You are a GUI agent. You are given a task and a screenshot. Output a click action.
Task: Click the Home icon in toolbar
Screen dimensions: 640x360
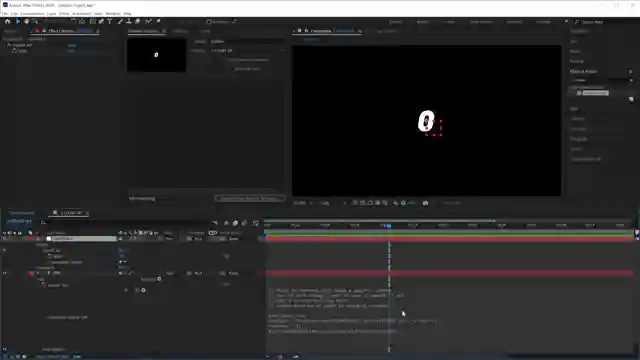point(7,22)
